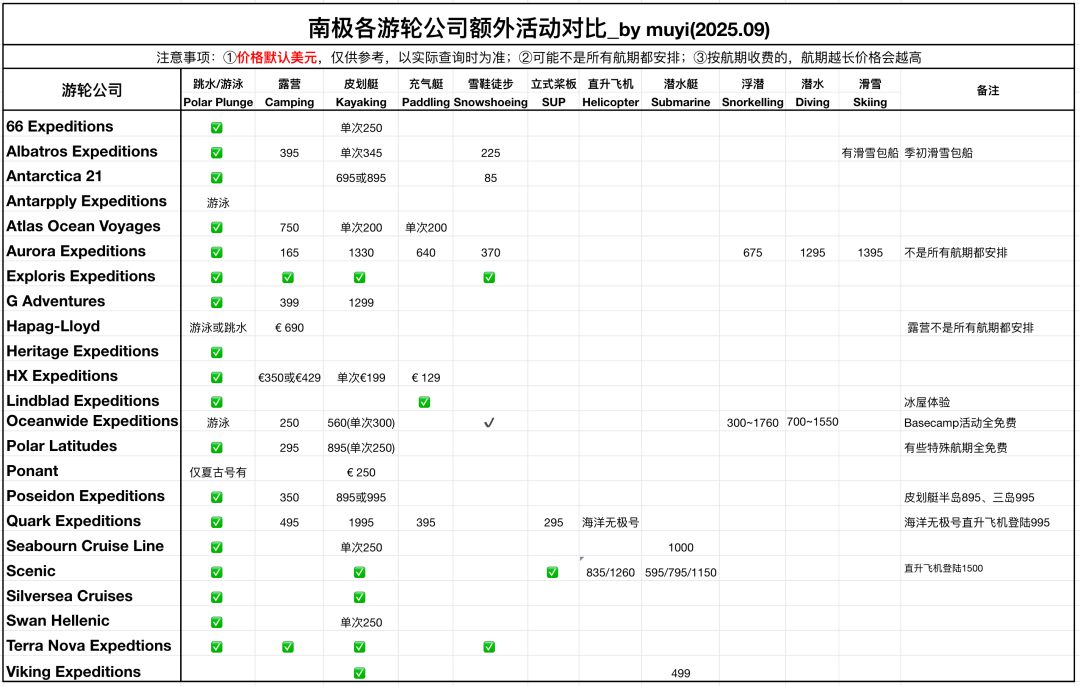Click the 300~1760 snorkelling cell
Image resolution: width=1080 pixels, height=686 pixels.
pos(753,423)
